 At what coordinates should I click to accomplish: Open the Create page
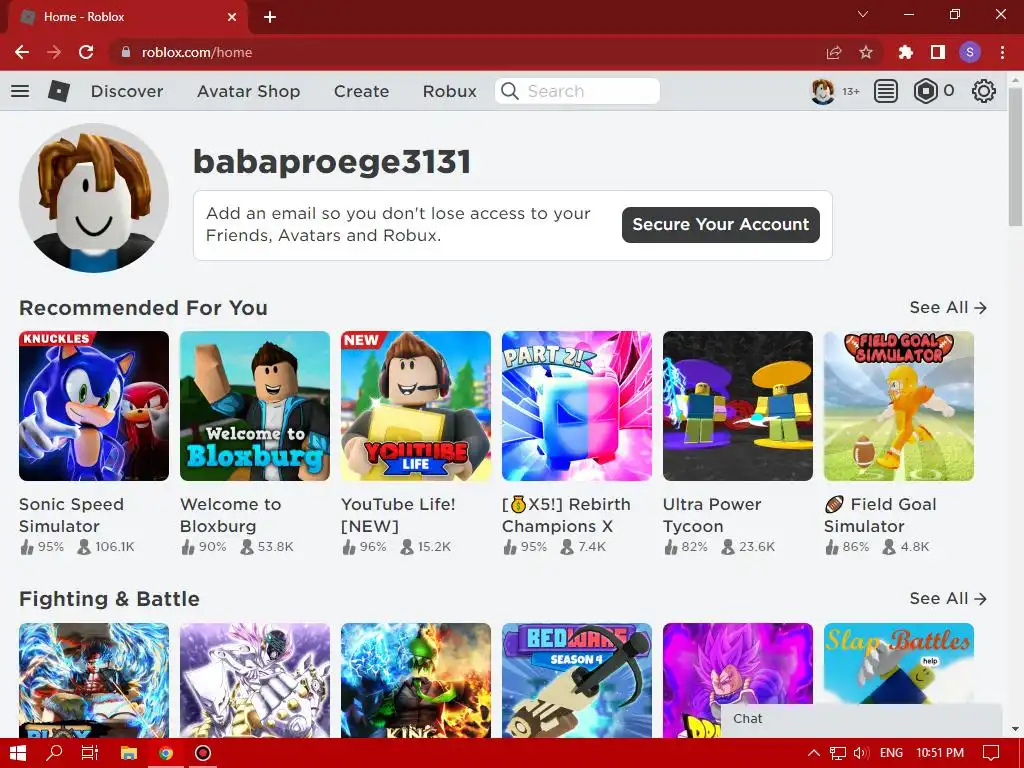pyautogui.click(x=361, y=91)
